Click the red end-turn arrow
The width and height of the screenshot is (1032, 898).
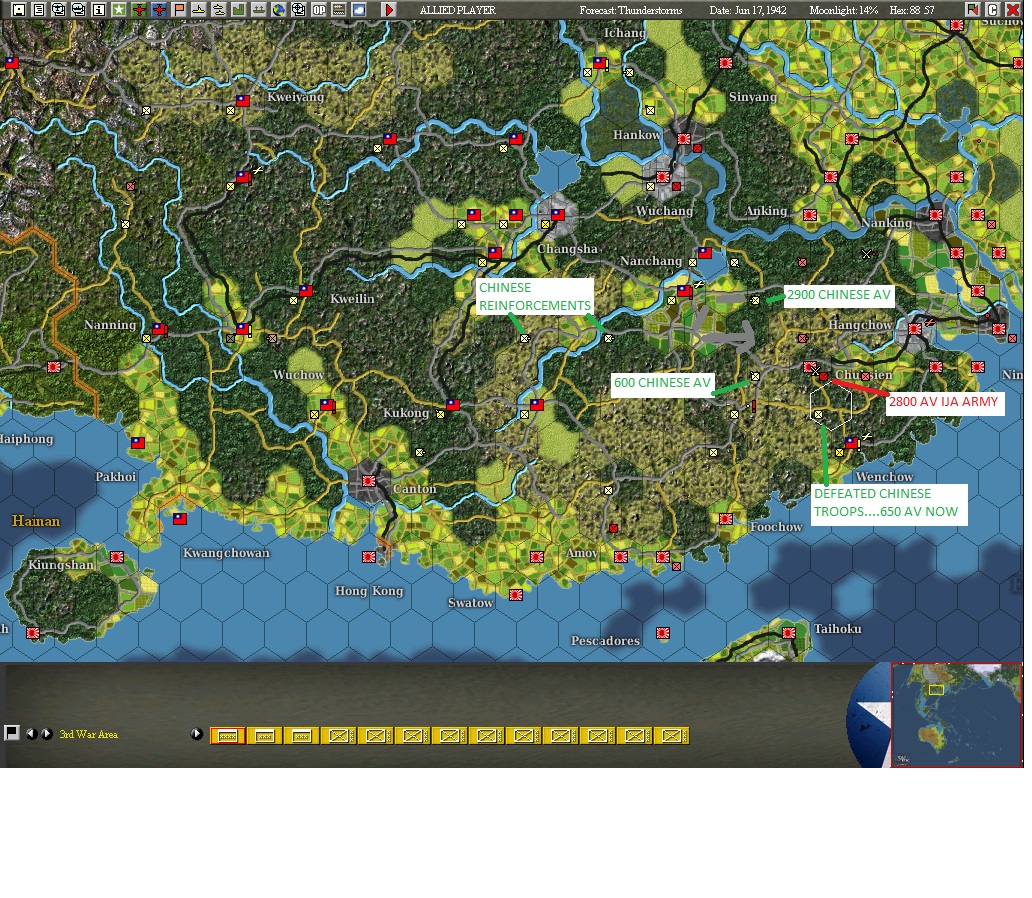coord(389,9)
